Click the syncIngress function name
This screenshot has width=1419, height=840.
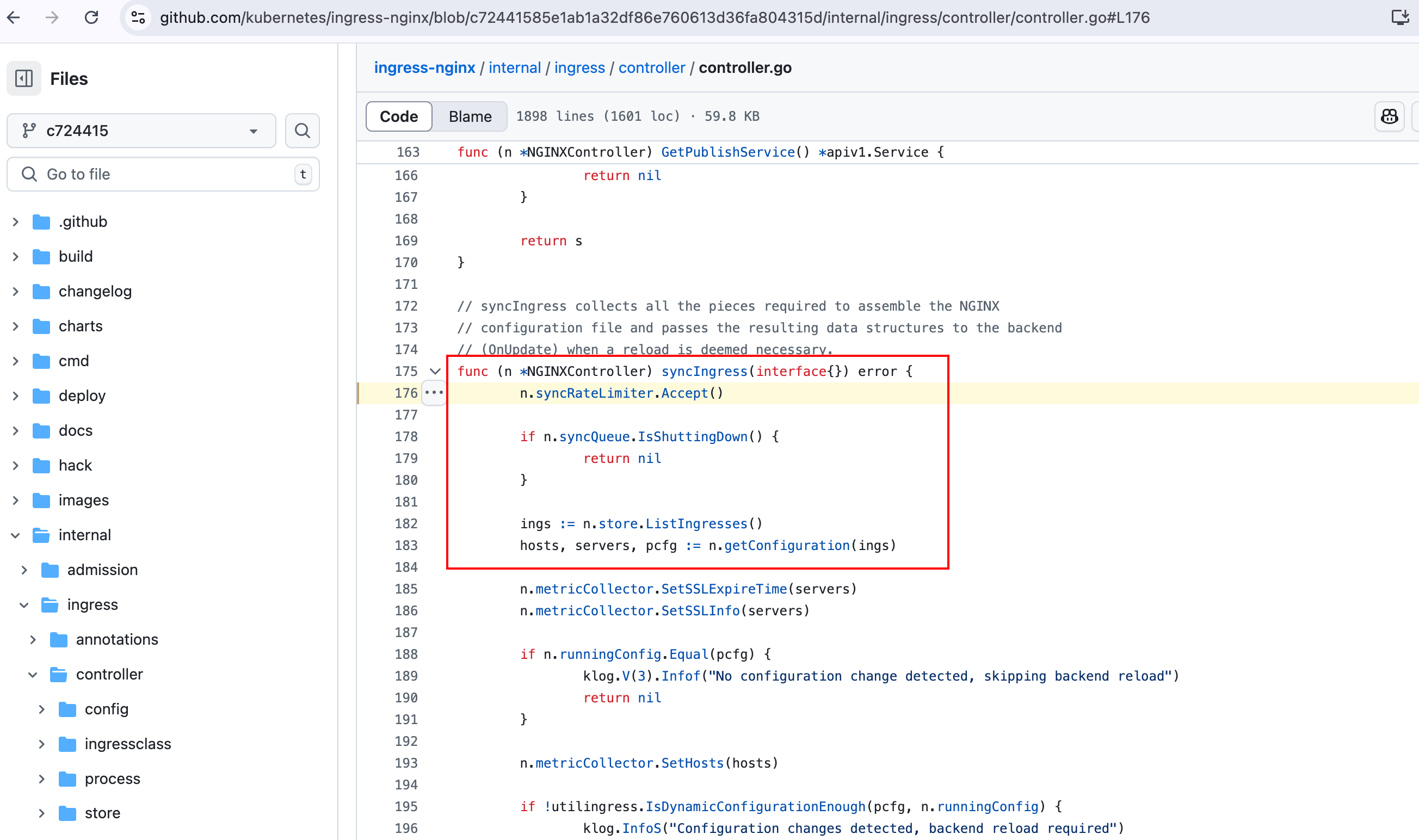click(705, 372)
